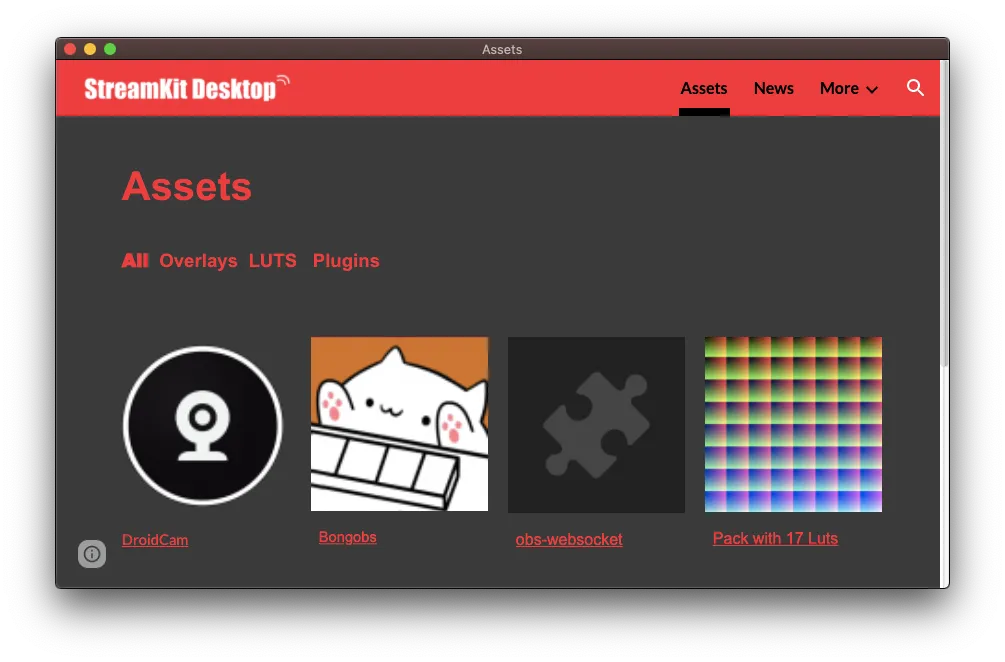Image resolution: width=1005 pixels, height=662 pixels.
Task: Click the obs-websocket puzzle piece icon
Action: tap(596, 424)
